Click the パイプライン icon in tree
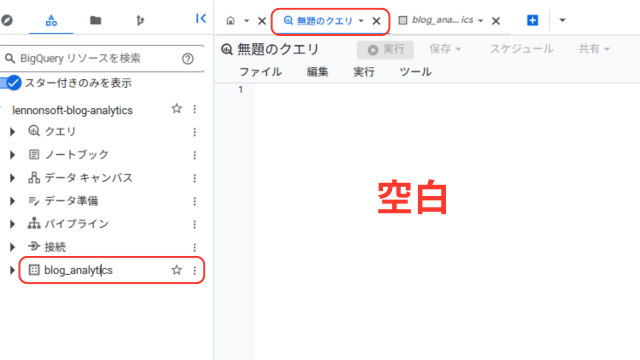The image size is (640, 360). [x=34, y=223]
